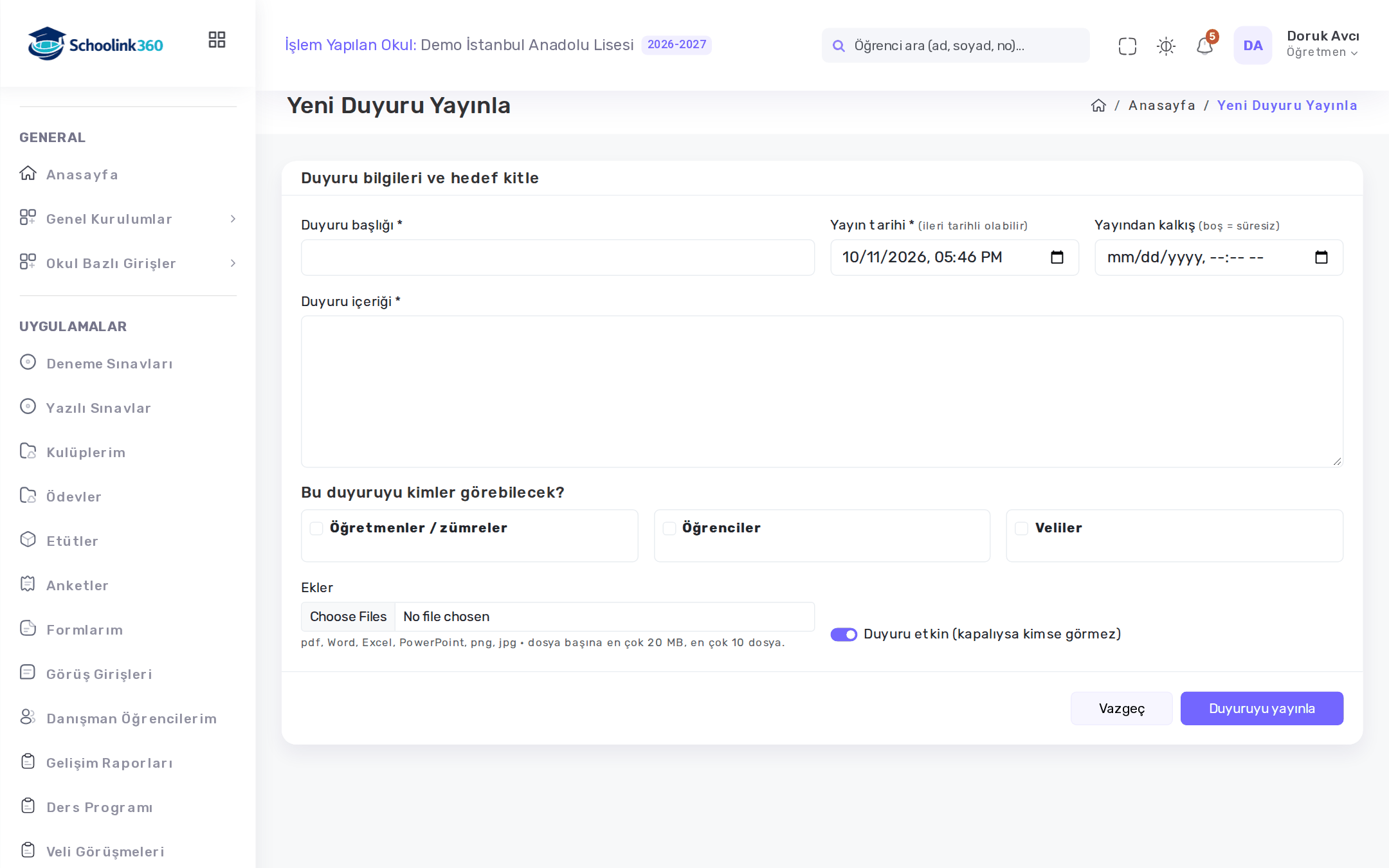Click the Vazgeç button
The width and height of the screenshot is (1389, 868).
1121,709
